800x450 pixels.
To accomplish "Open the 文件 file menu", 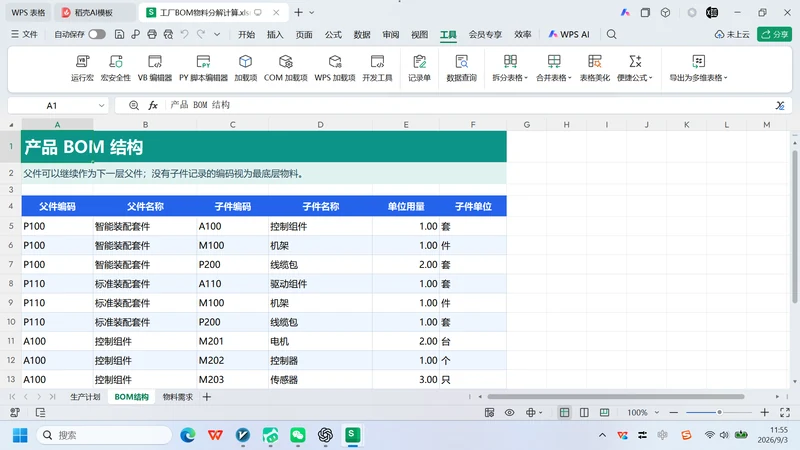I will point(24,34).
